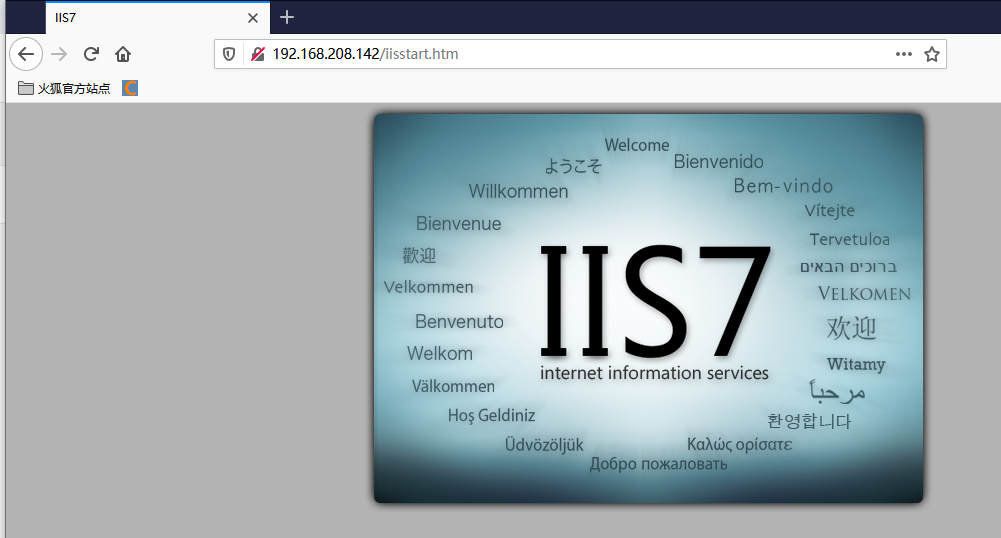The height and width of the screenshot is (538, 1001).
Task: Click the 'Welkom' text
Action: tap(440, 353)
